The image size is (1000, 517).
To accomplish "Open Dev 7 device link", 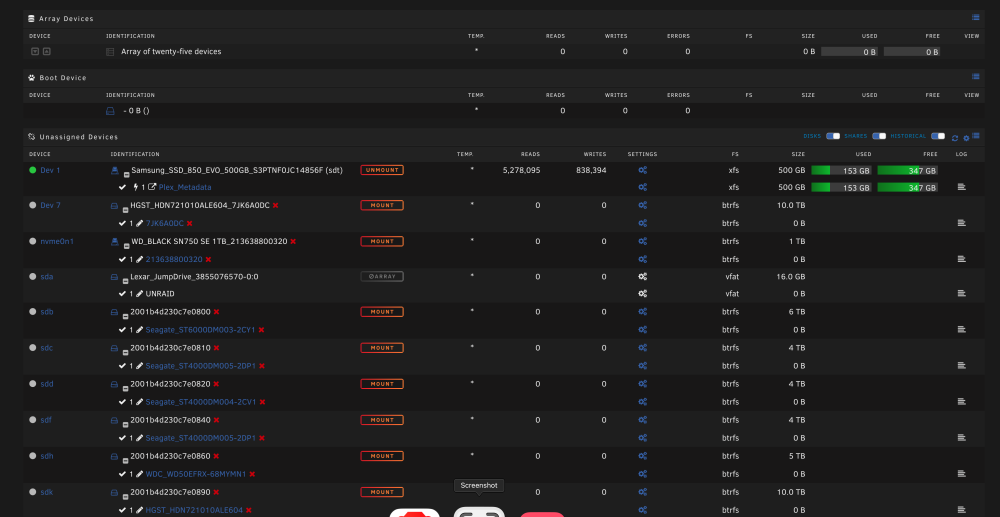I will click(50, 205).
